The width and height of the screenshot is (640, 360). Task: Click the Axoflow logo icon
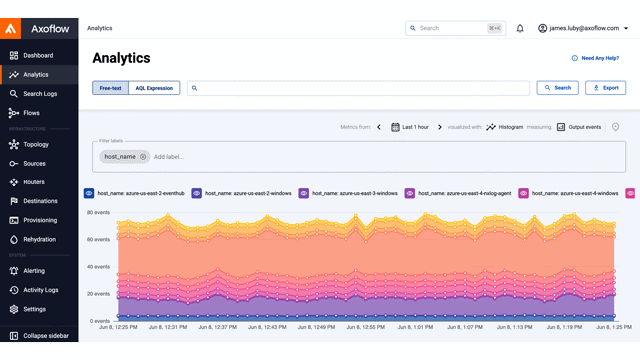tap(11, 29)
